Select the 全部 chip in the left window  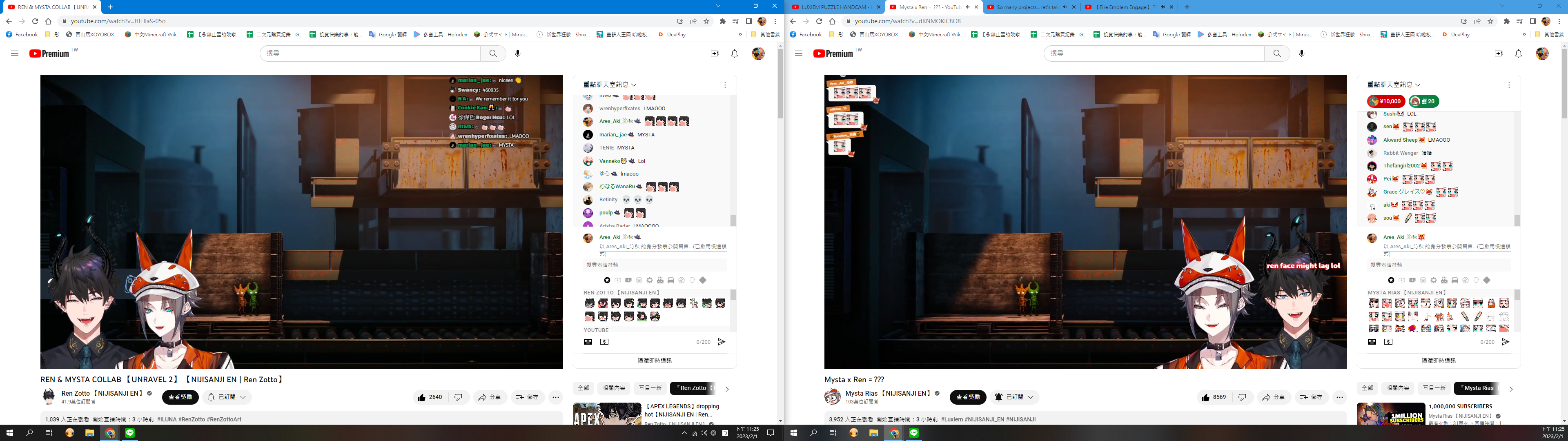click(583, 388)
